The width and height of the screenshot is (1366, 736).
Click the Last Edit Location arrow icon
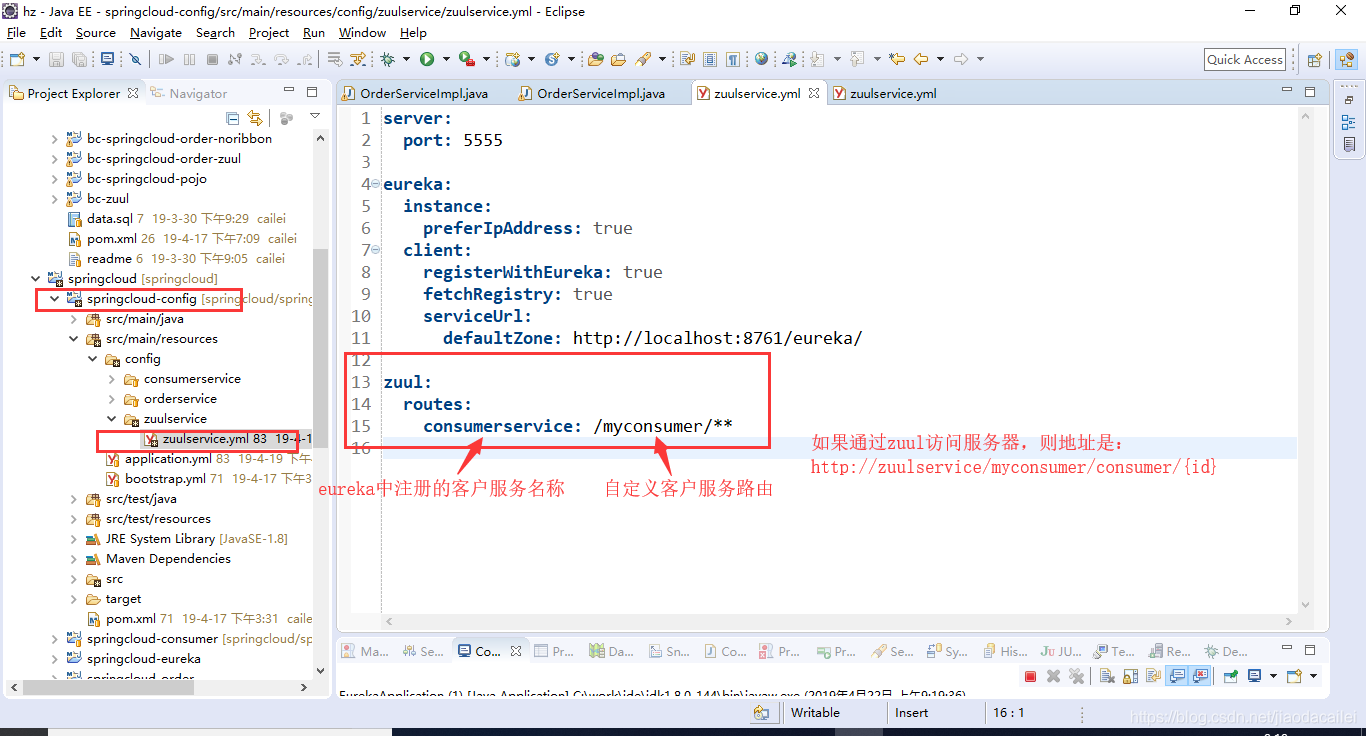pyautogui.click(x=897, y=59)
